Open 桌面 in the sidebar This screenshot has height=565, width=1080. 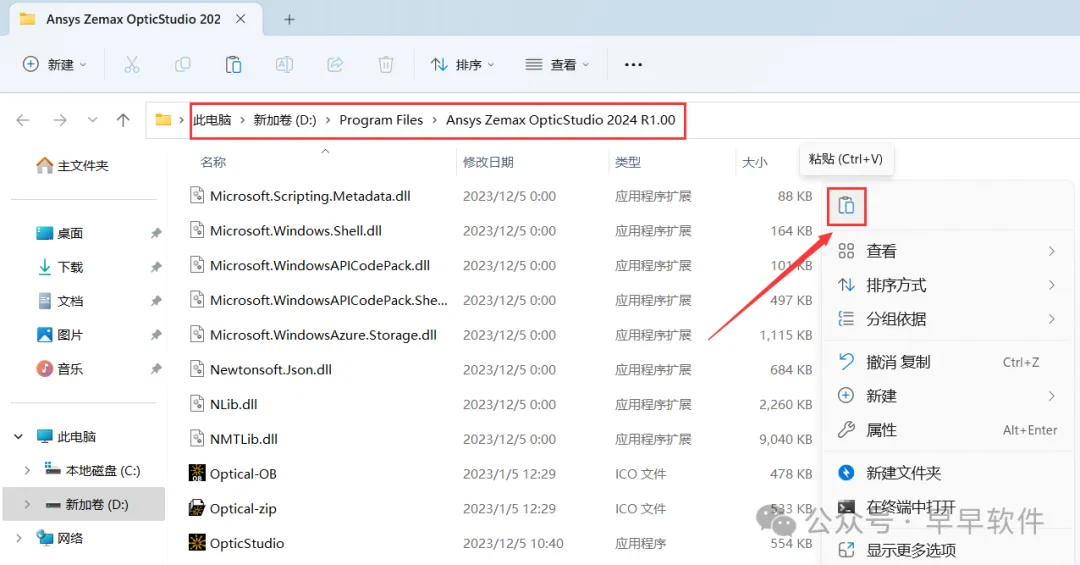tap(59, 234)
